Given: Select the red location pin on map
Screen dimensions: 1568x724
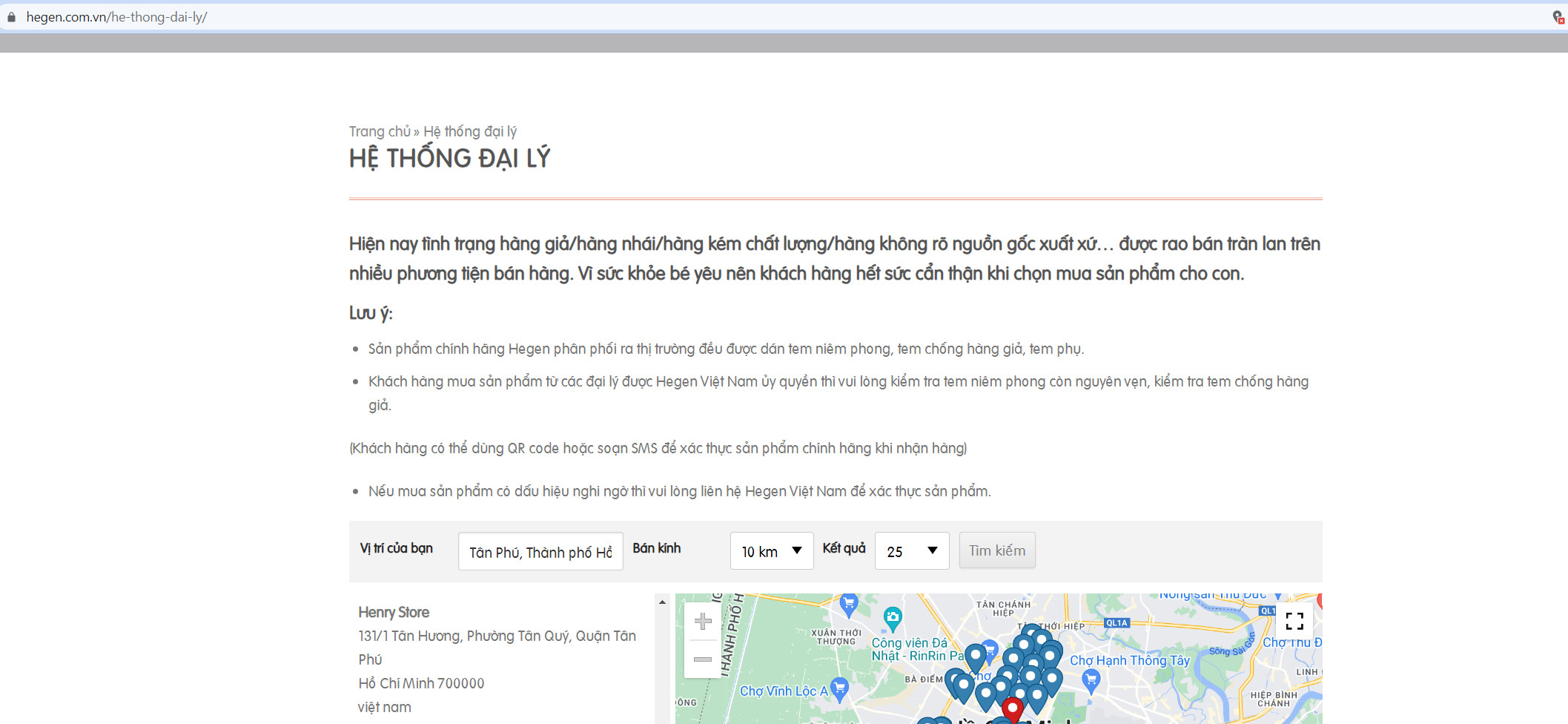Looking at the screenshot, I should click(x=1012, y=708).
